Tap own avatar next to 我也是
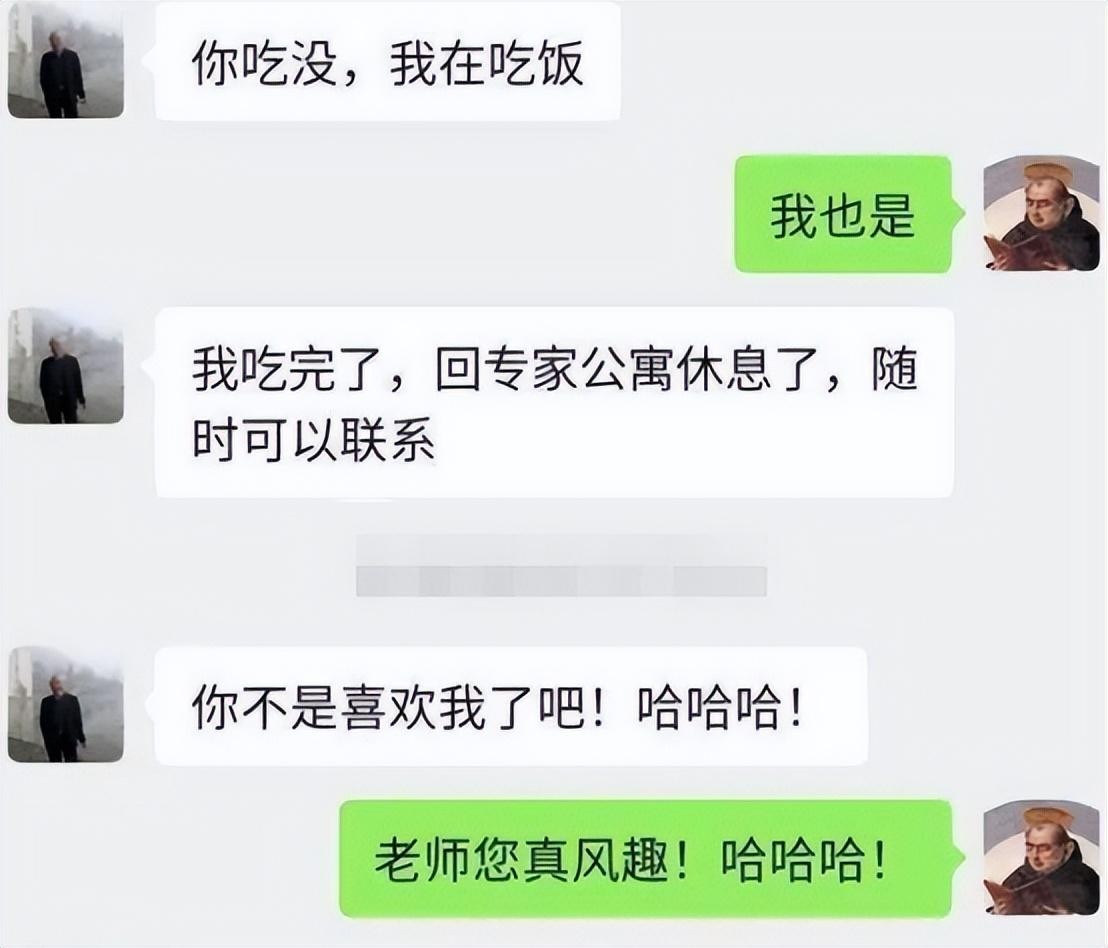 pos(1042,213)
